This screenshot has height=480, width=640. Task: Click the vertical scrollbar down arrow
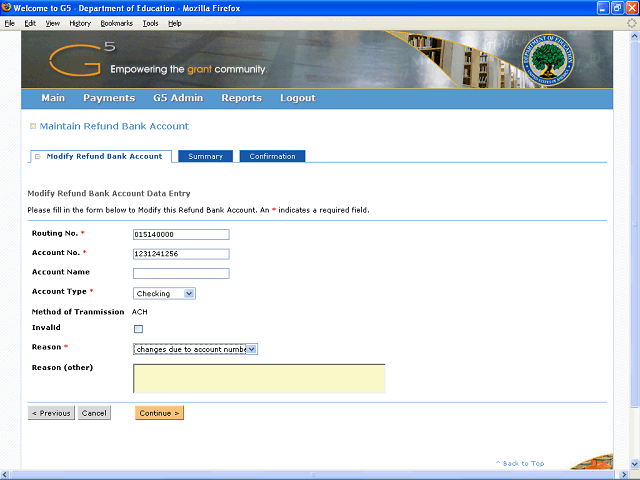pyautogui.click(x=635, y=464)
